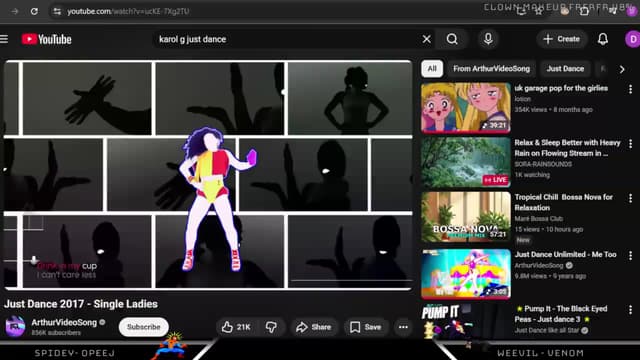Select the All filter chip

(x=432, y=69)
